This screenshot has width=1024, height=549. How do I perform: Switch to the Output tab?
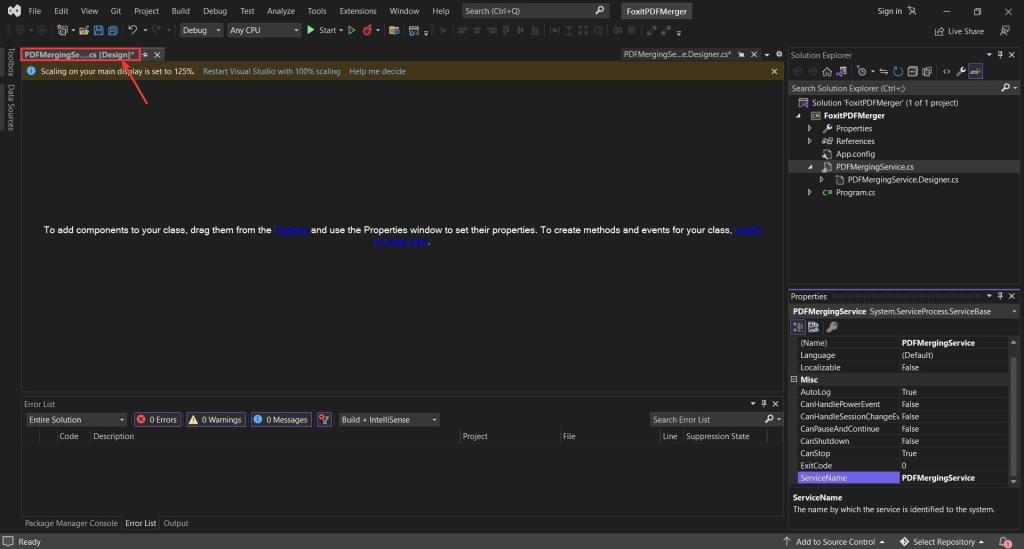[x=176, y=524]
